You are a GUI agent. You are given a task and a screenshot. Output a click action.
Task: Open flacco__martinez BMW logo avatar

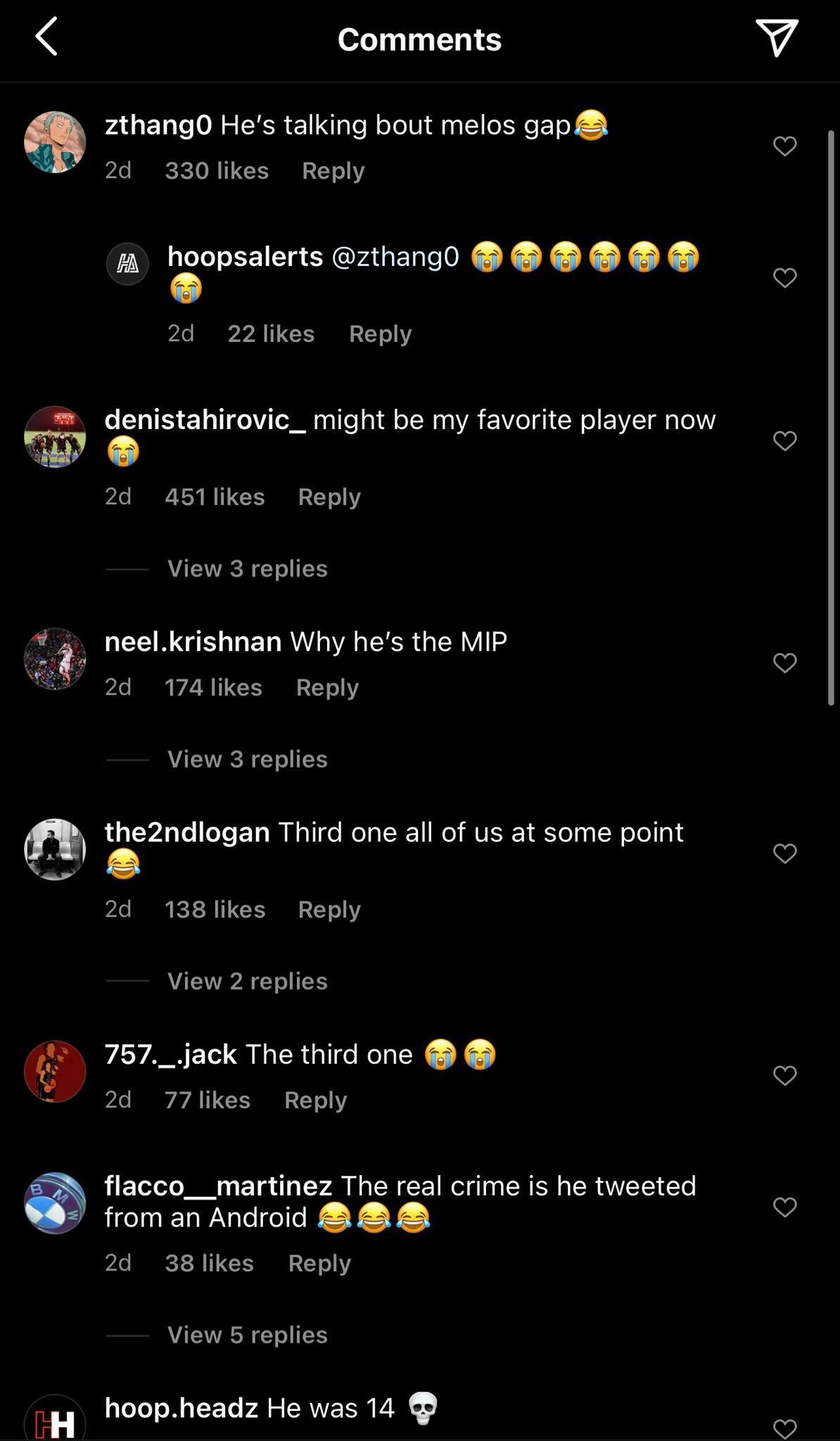[x=55, y=1203]
